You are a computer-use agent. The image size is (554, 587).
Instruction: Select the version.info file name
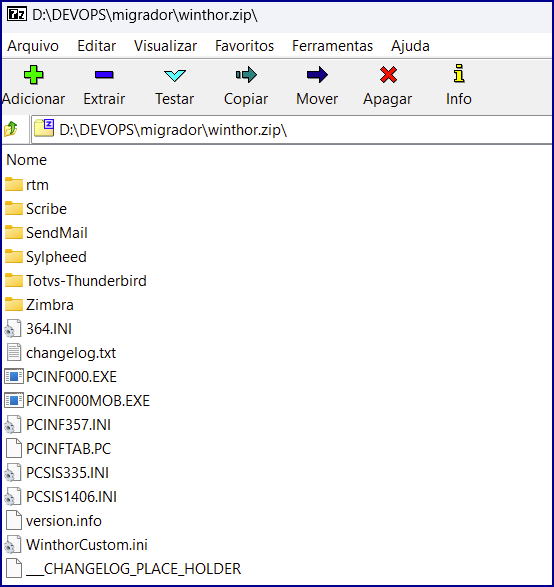64,520
